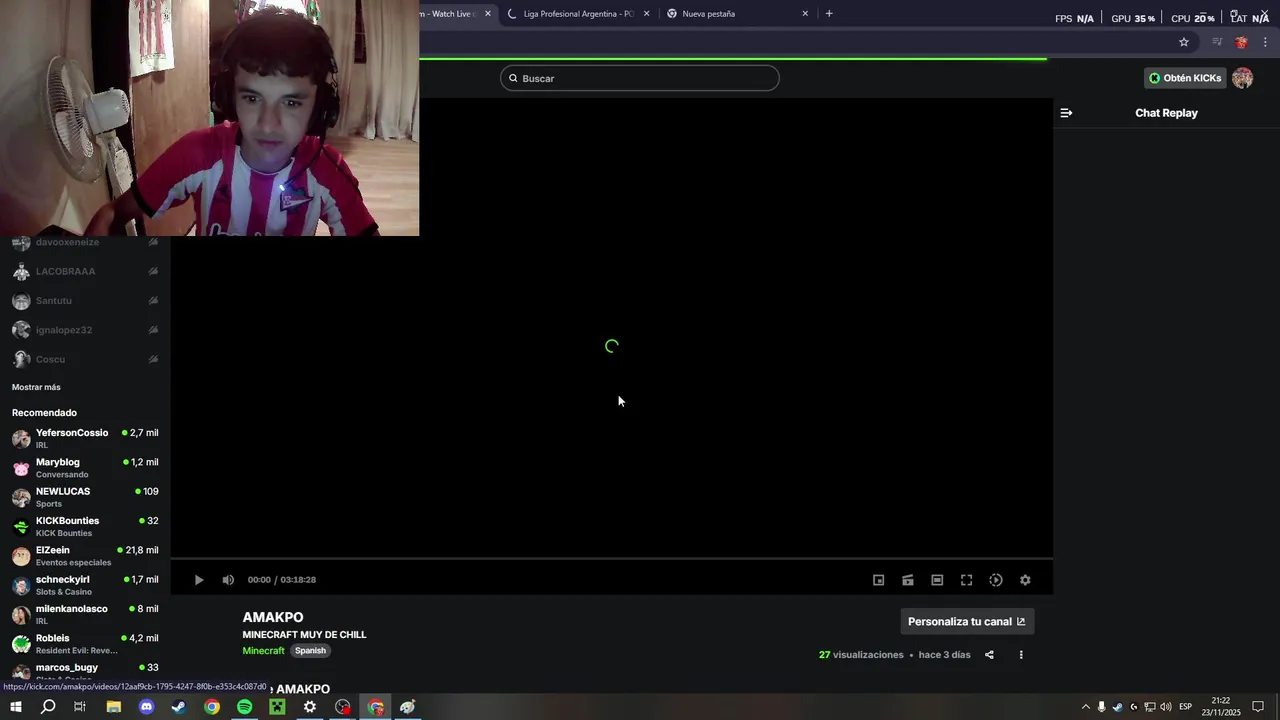The height and width of the screenshot is (720, 1280).
Task: Open the Windows notification center
Action: [1258, 707]
